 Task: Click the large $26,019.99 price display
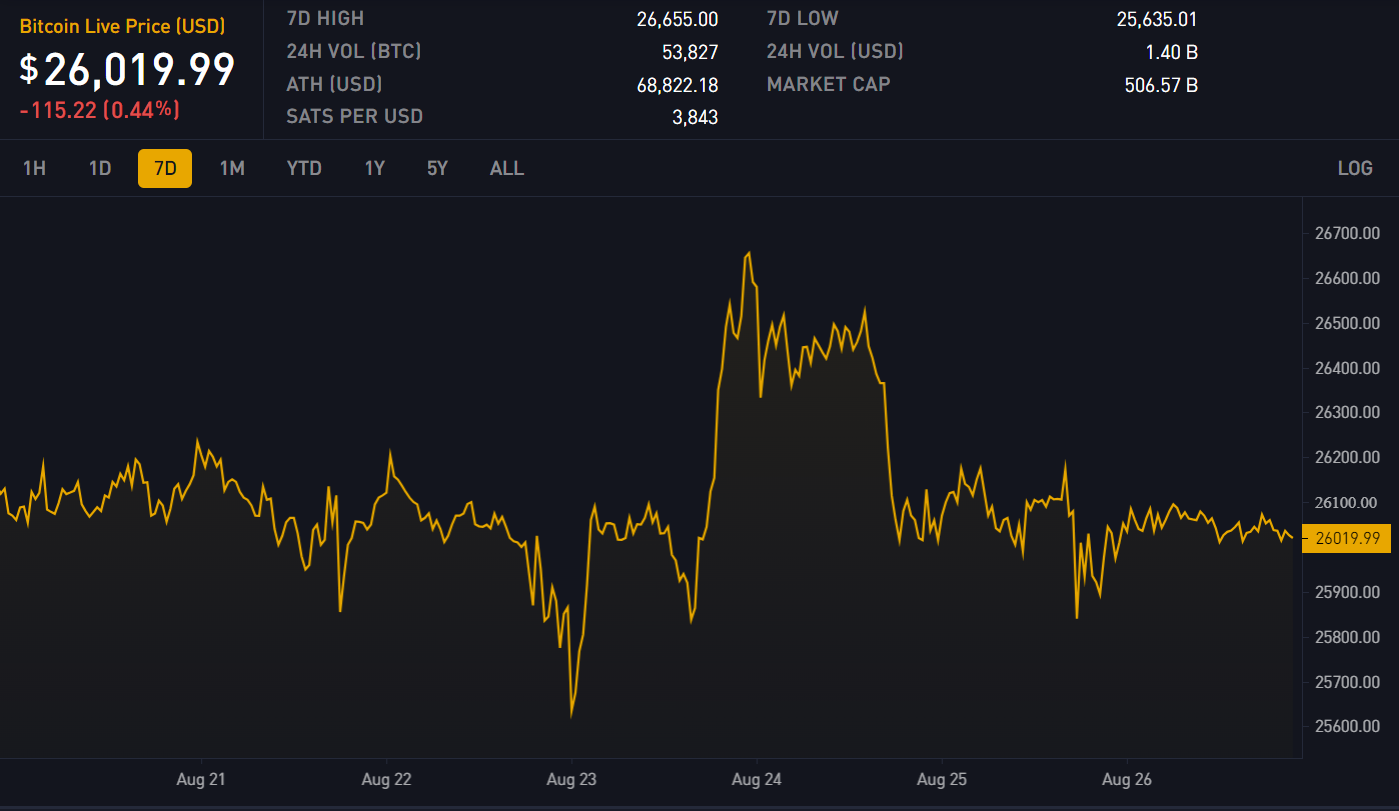click(128, 70)
